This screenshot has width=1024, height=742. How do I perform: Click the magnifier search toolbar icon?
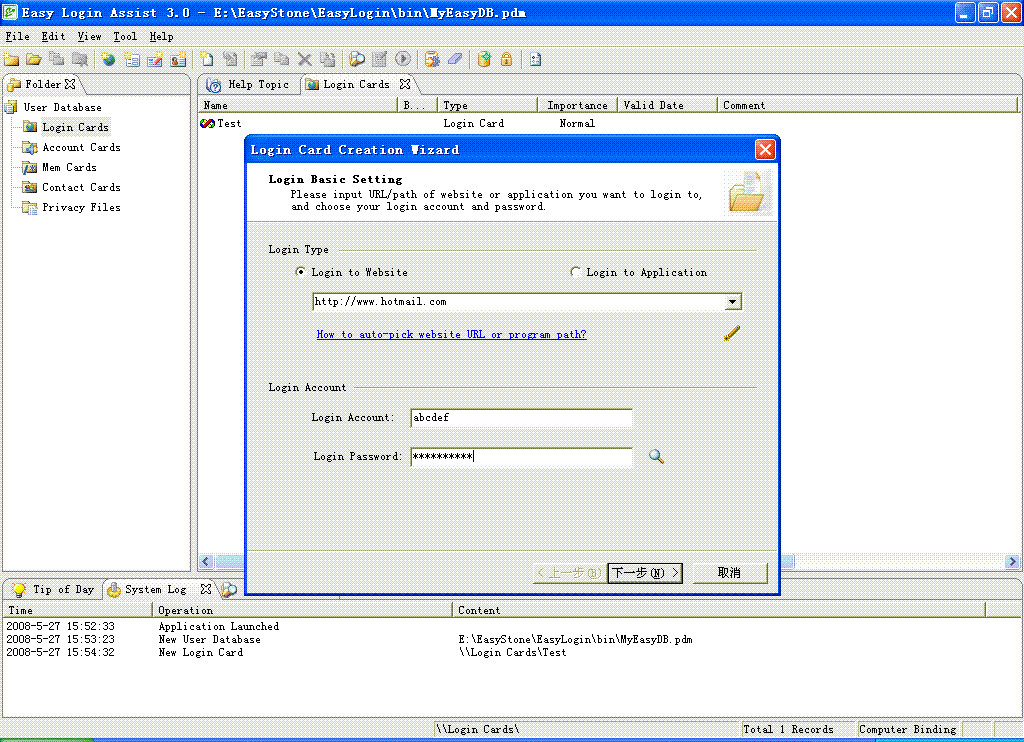(x=356, y=60)
